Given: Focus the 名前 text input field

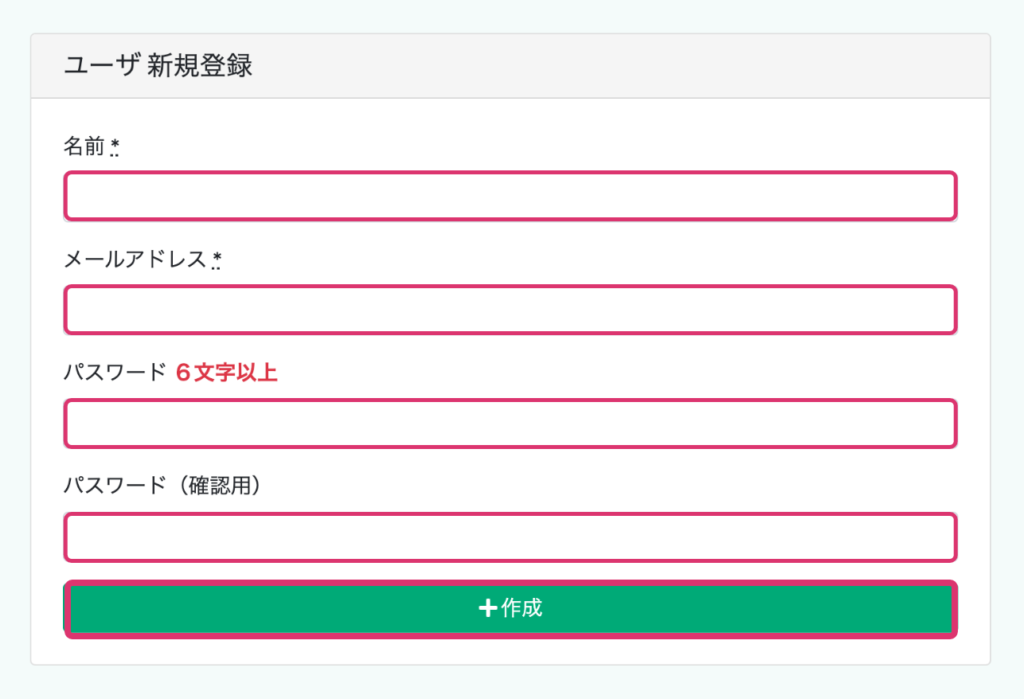Looking at the screenshot, I should (510, 196).
